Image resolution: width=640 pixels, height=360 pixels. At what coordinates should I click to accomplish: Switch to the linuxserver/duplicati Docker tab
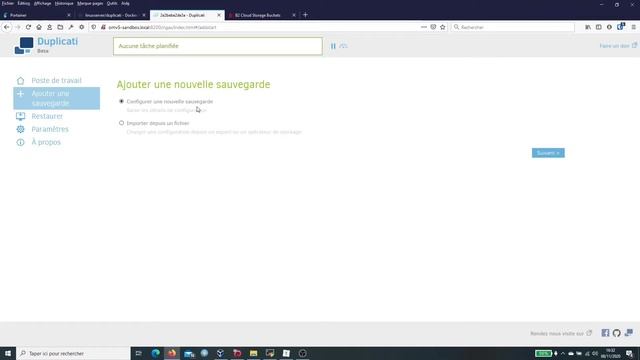pyautogui.click(x=112, y=15)
